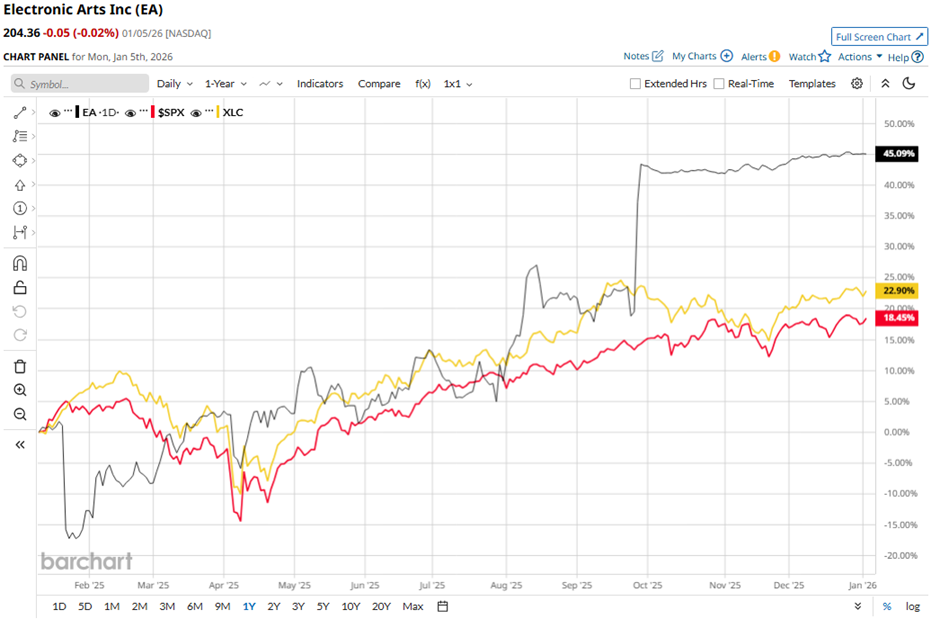Select the price range measure tool
The image size is (940, 619).
[20, 232]
